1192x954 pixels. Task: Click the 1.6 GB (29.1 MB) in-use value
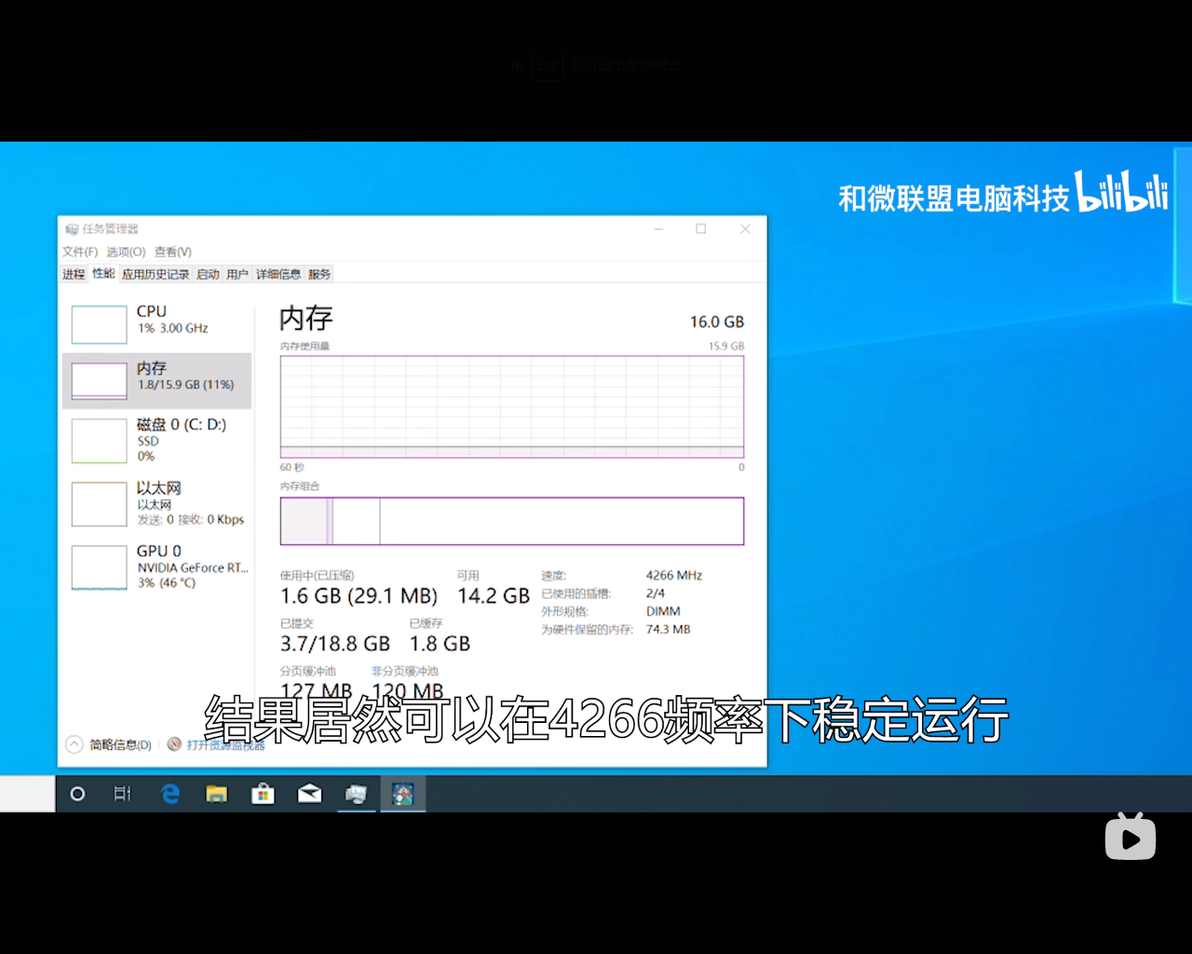tap(359, 596)
